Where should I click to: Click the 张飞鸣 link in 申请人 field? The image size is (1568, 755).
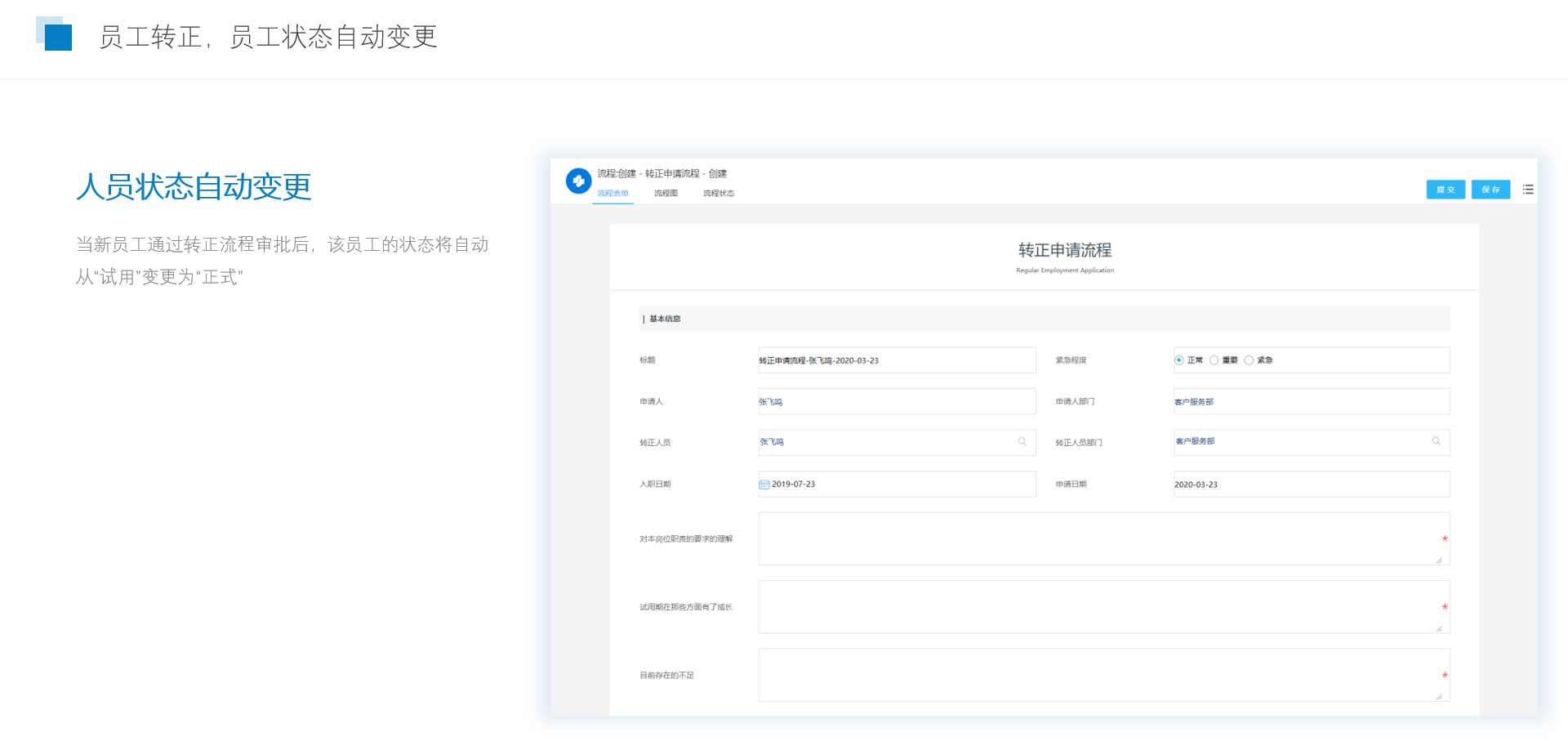(x=771, y=402)
